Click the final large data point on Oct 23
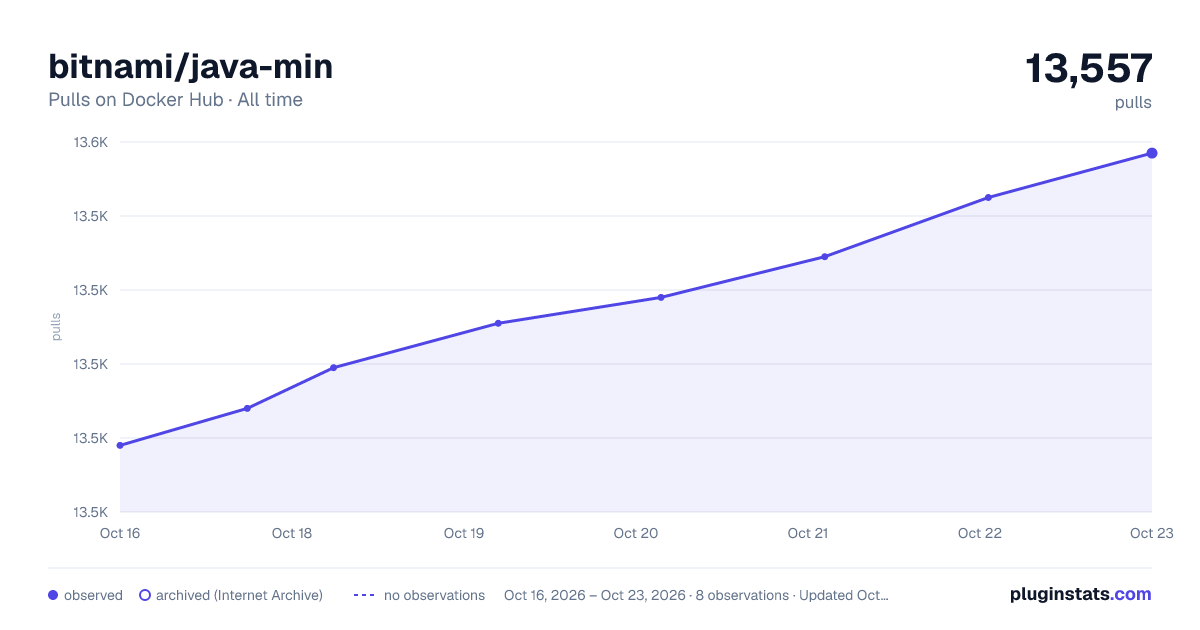The image size is (1200, 630). tap(1152, 153)
